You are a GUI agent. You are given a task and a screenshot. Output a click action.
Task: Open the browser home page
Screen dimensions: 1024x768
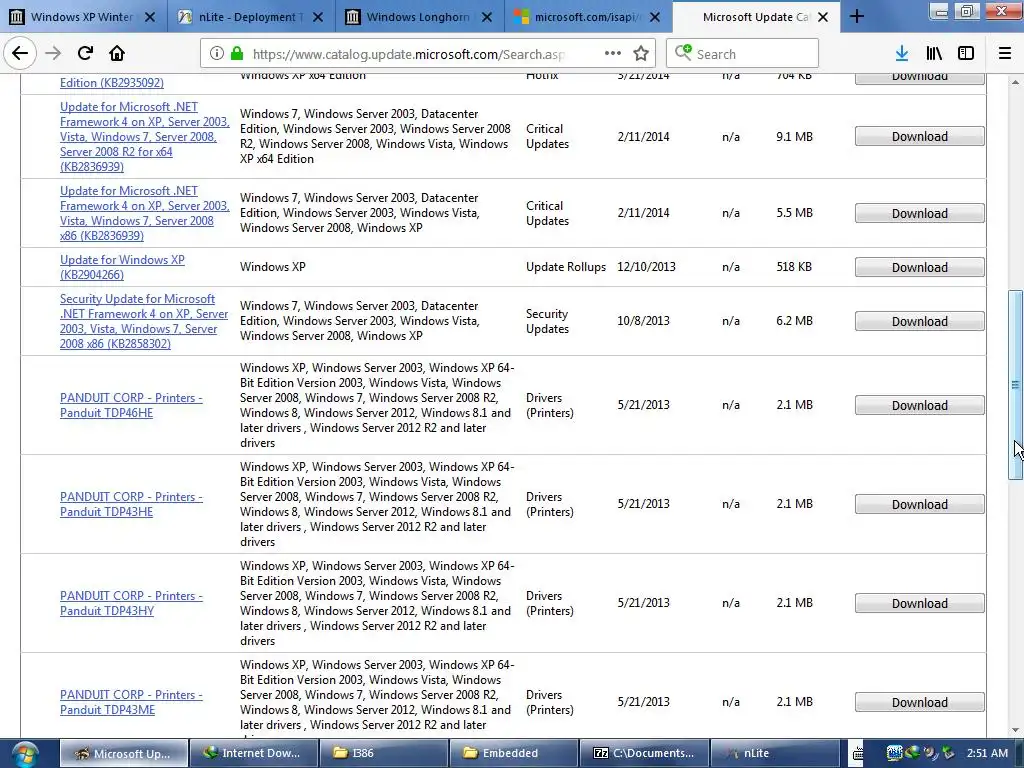(117, 53)
